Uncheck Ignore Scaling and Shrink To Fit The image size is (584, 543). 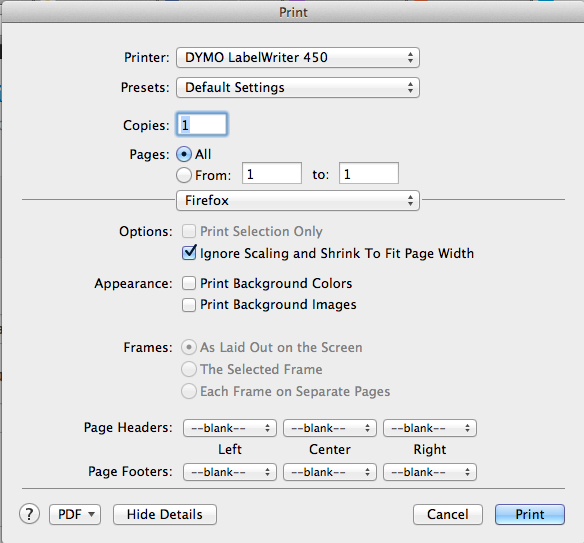click(x=189, y=253)
